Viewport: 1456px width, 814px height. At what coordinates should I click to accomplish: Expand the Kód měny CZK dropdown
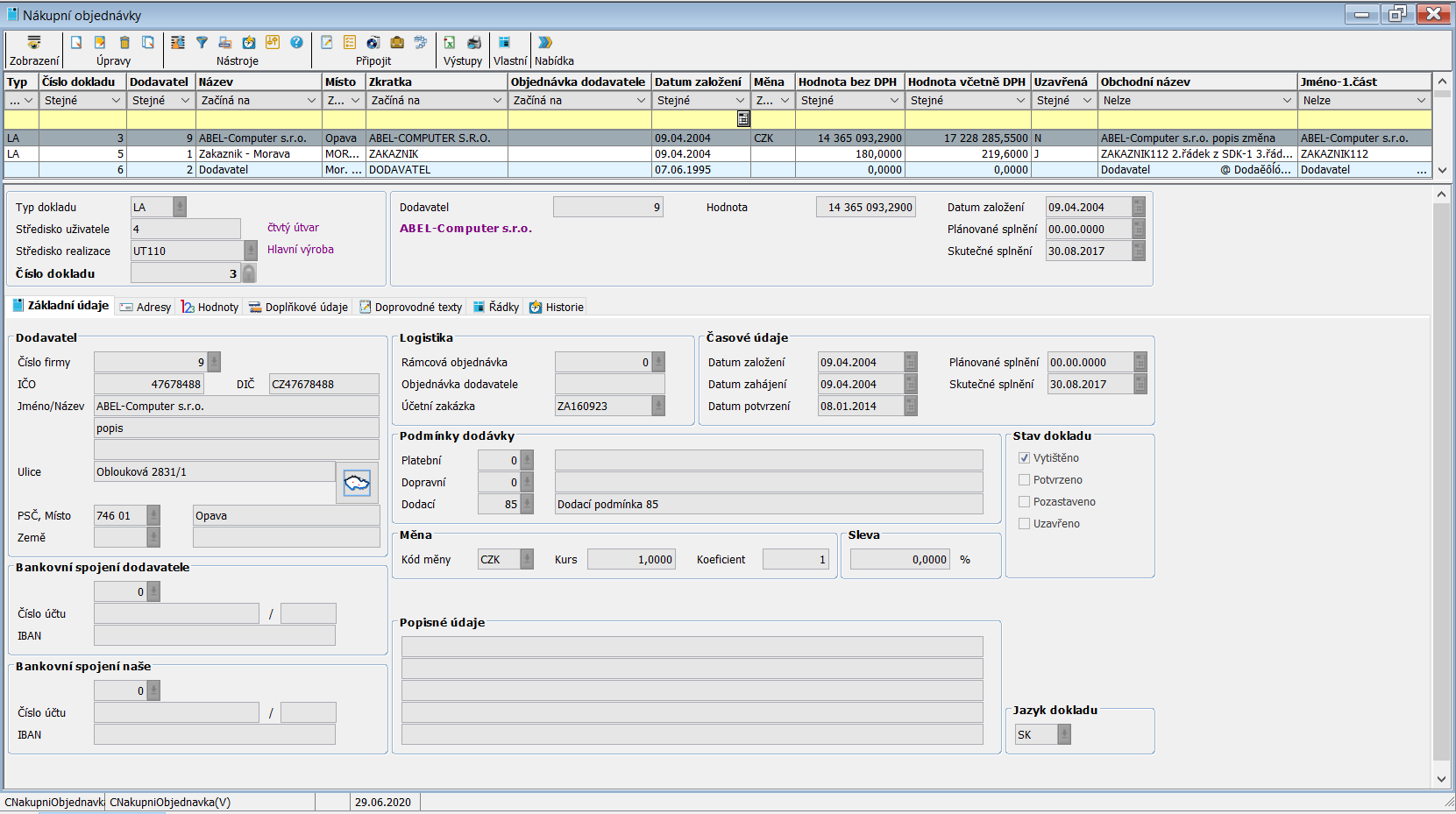527,559
